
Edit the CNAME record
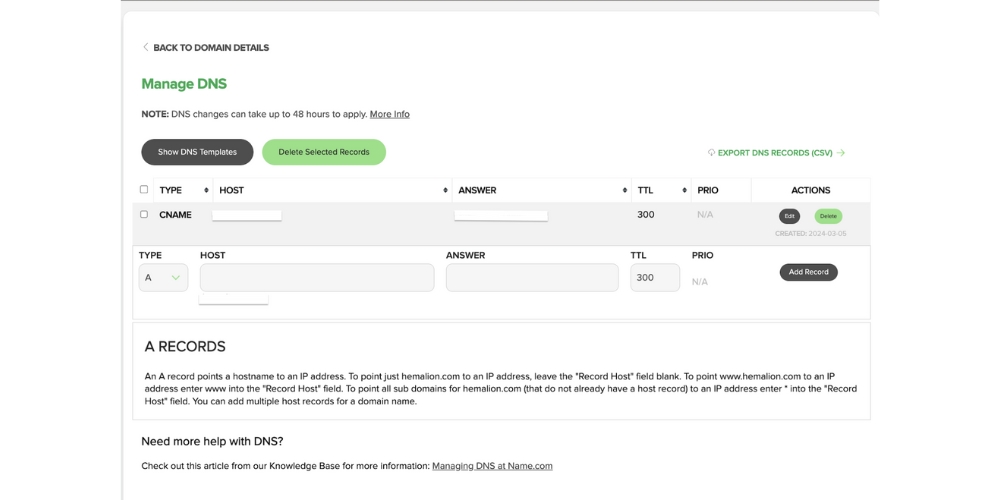click(x=789, y=216)
